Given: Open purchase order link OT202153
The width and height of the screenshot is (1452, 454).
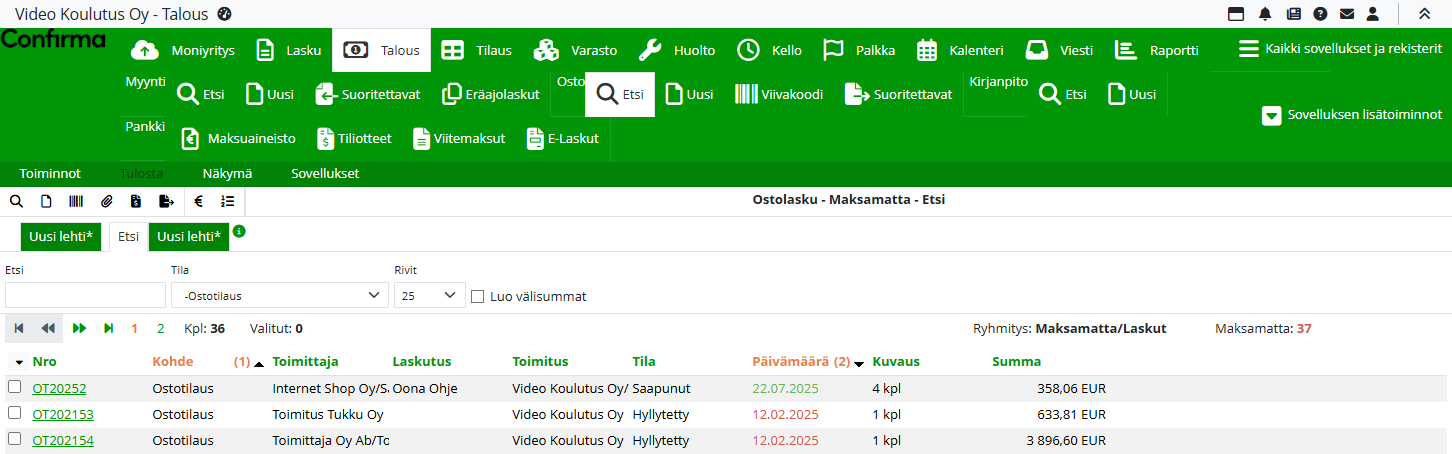Looking at the screenshot, I should (x=63, y=415).
